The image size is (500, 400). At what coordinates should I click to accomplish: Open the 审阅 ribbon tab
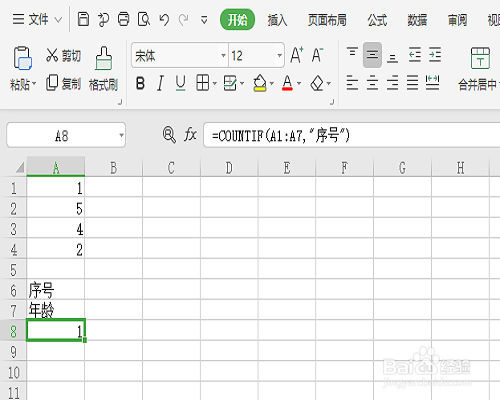(457, 20)
